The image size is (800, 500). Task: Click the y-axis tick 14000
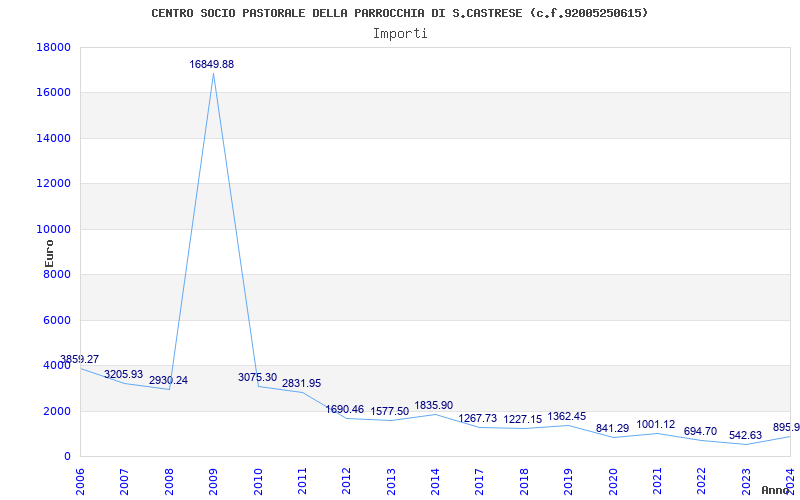[54, 138]
